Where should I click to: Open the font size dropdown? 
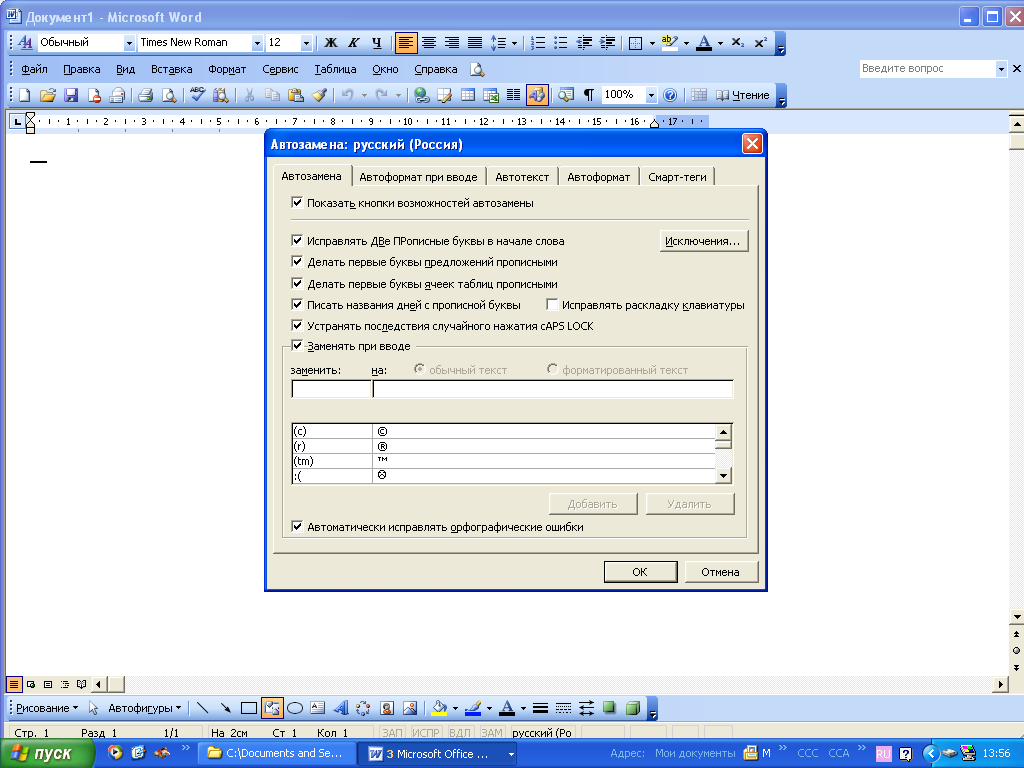click(306, 43)
